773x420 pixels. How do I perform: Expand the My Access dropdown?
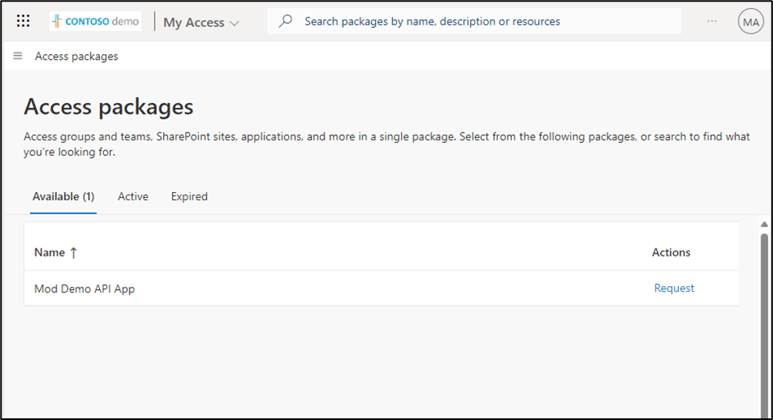pyautogui.click(x=201, y=22)
